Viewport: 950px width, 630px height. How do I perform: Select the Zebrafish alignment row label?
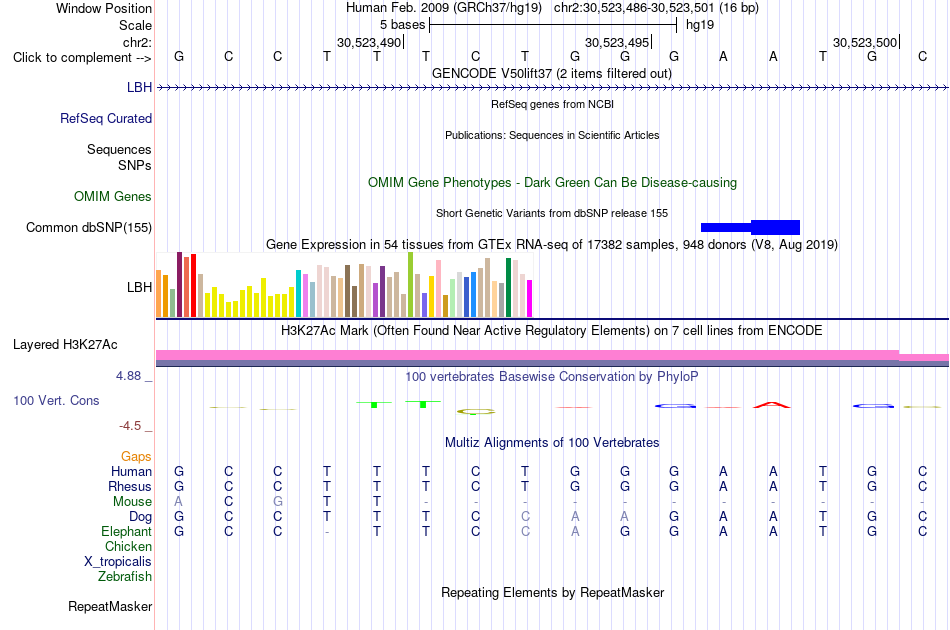(125, 576)
